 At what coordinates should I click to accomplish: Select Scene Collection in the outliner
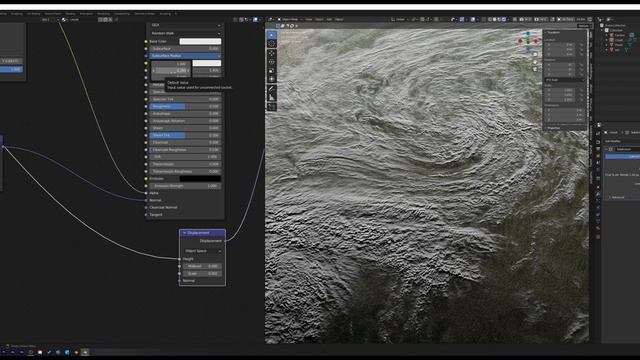pyautogui.click(x=615, y=25)
